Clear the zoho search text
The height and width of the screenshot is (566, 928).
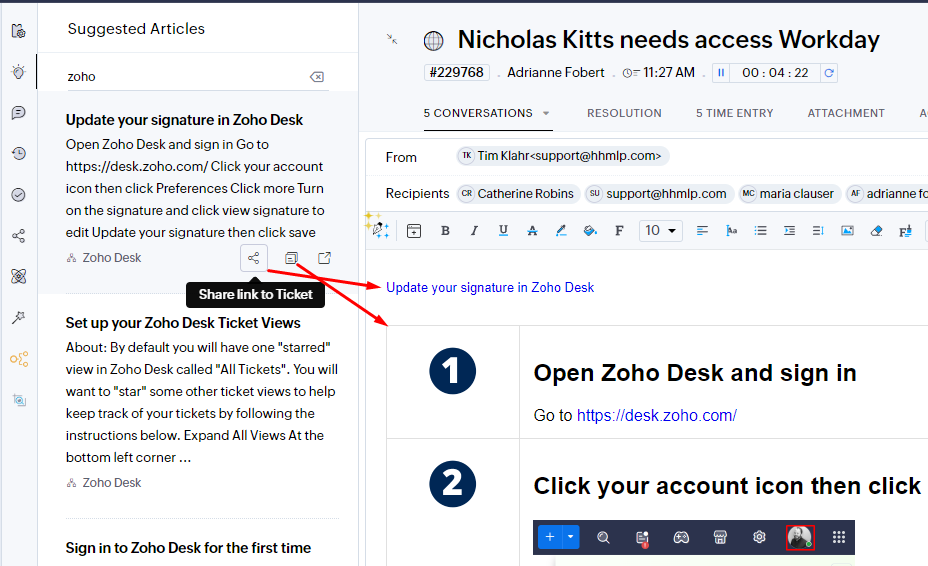tap(317, 76)
